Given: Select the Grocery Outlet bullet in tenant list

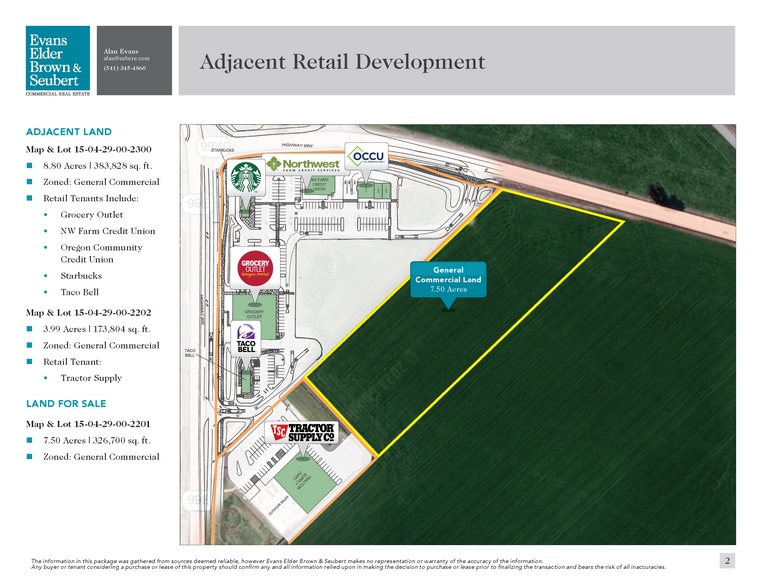Looking at the screenshot, I should point(91,215).
